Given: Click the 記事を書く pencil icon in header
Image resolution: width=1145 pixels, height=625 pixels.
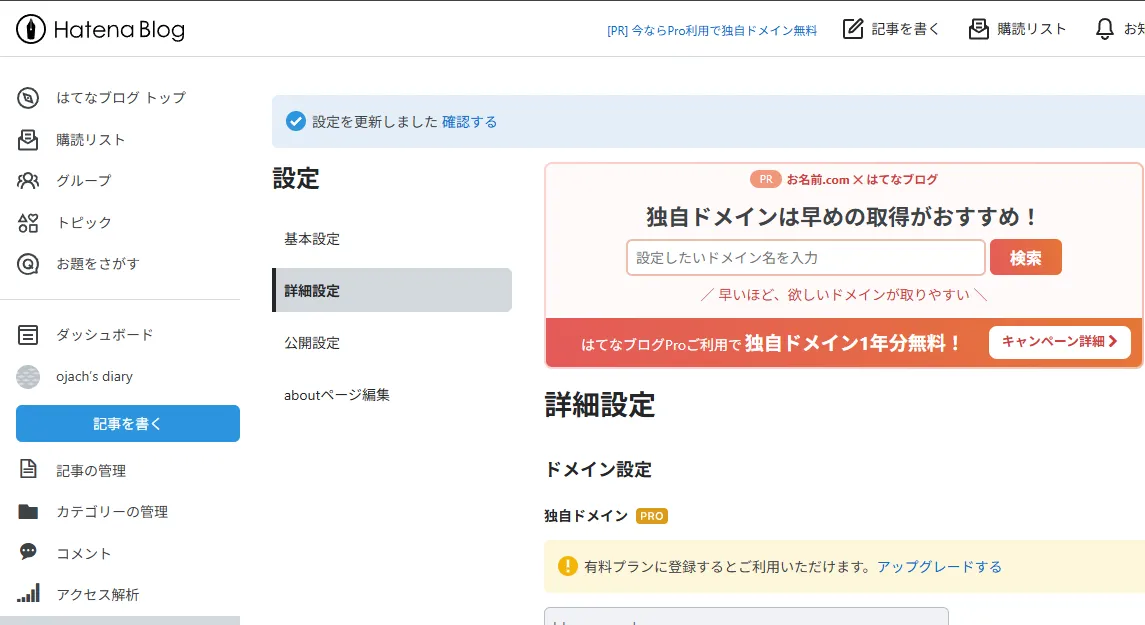Looking at the screenshot, I should click(853, 29).
